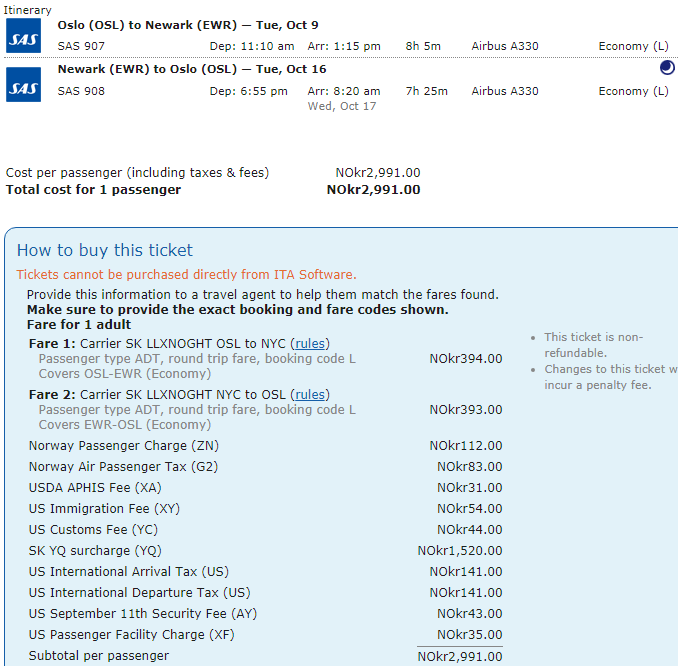678x666 pixels.
Task: Click the SK YQ surcharge (YQ) row label
Action: pos(95,551)
